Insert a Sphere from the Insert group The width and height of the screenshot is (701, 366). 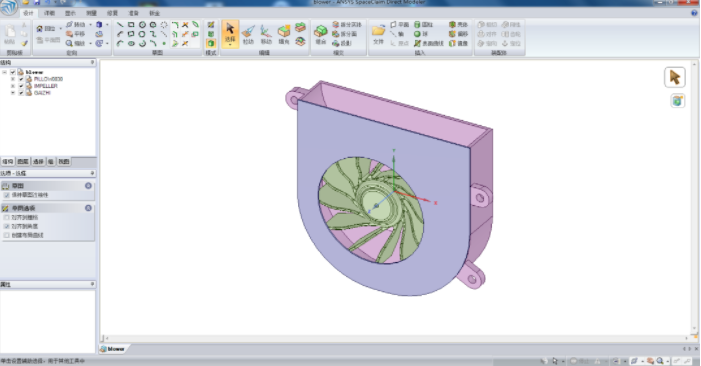[421, 34]
